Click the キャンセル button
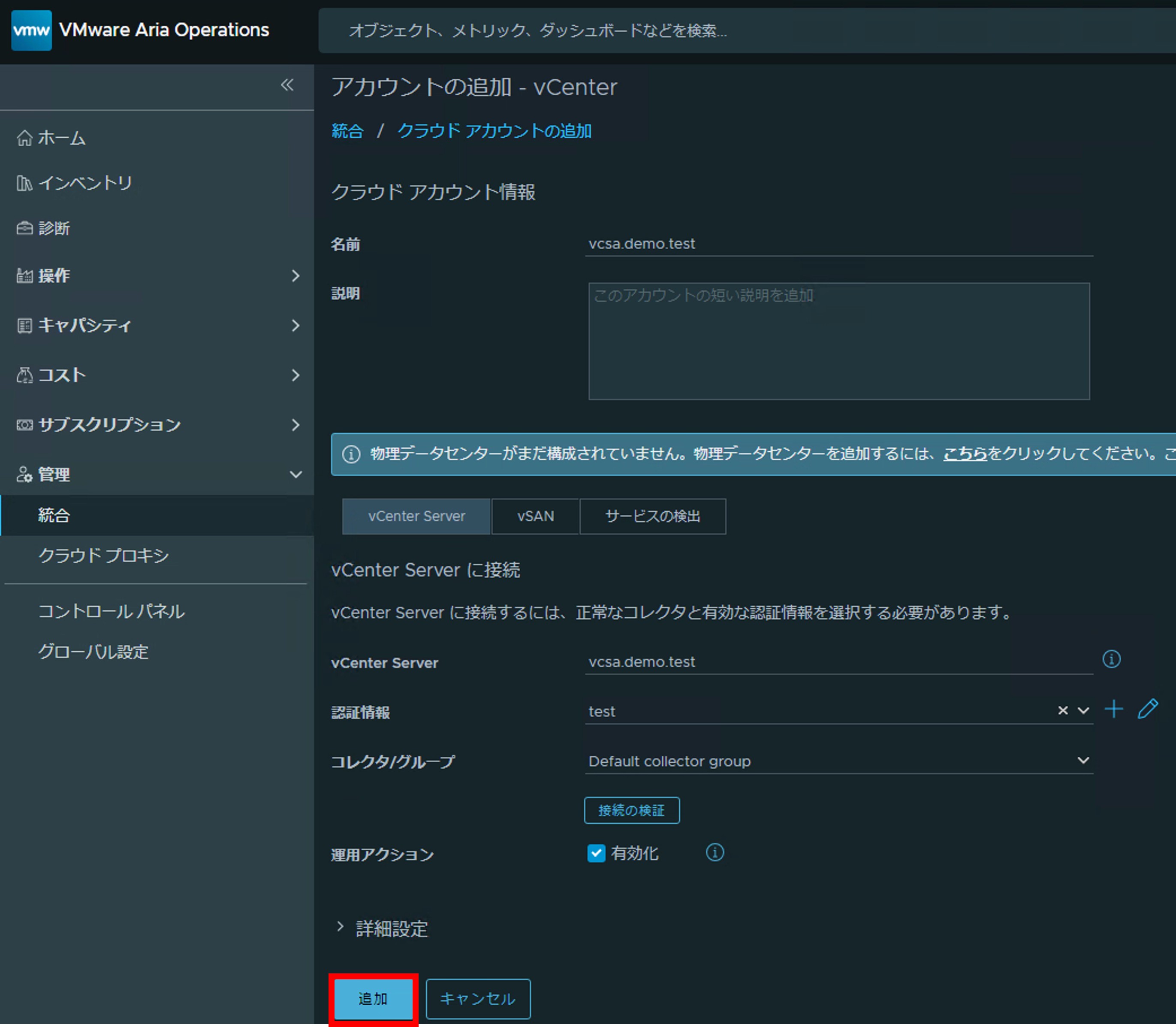Image resolution: width=1176 pixels, height=1027 pixels. (x=478, y=999)
